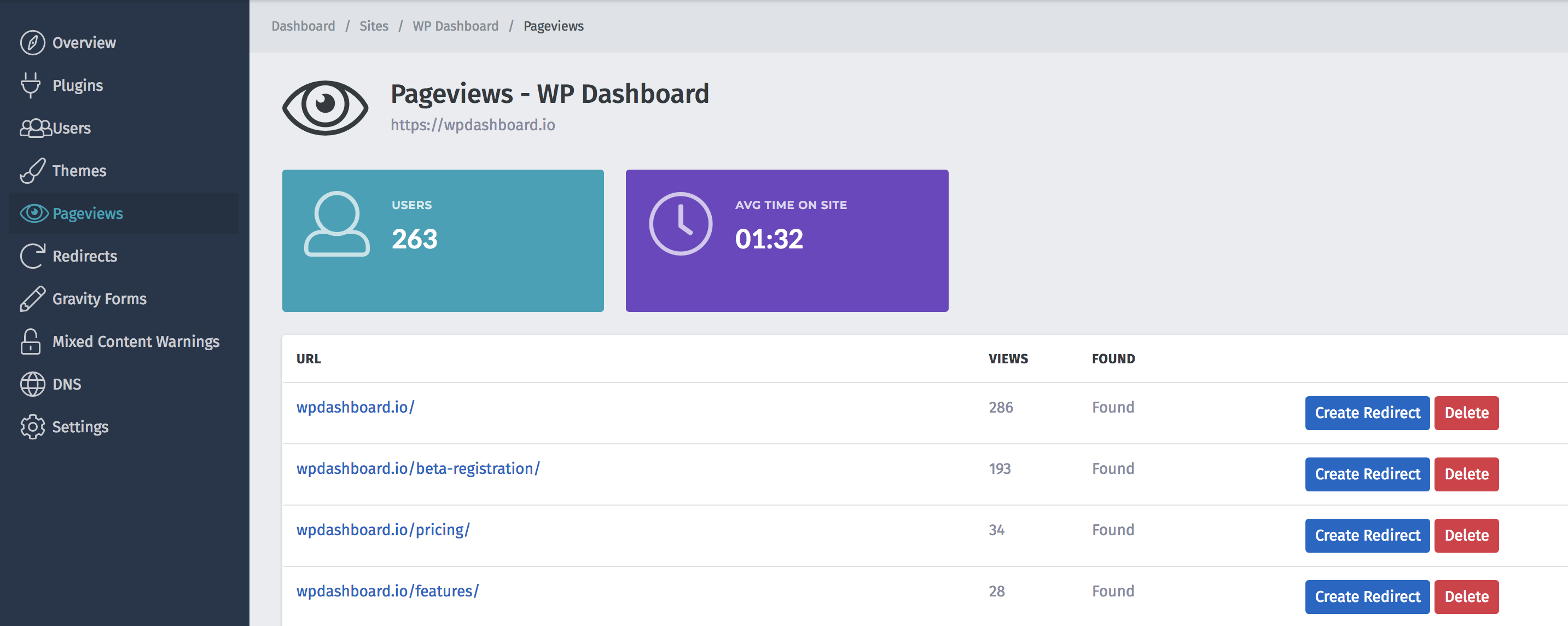
Task: Navigate to Sites breadcrumb
Action: pyautogui.click(x=374, y=26)
